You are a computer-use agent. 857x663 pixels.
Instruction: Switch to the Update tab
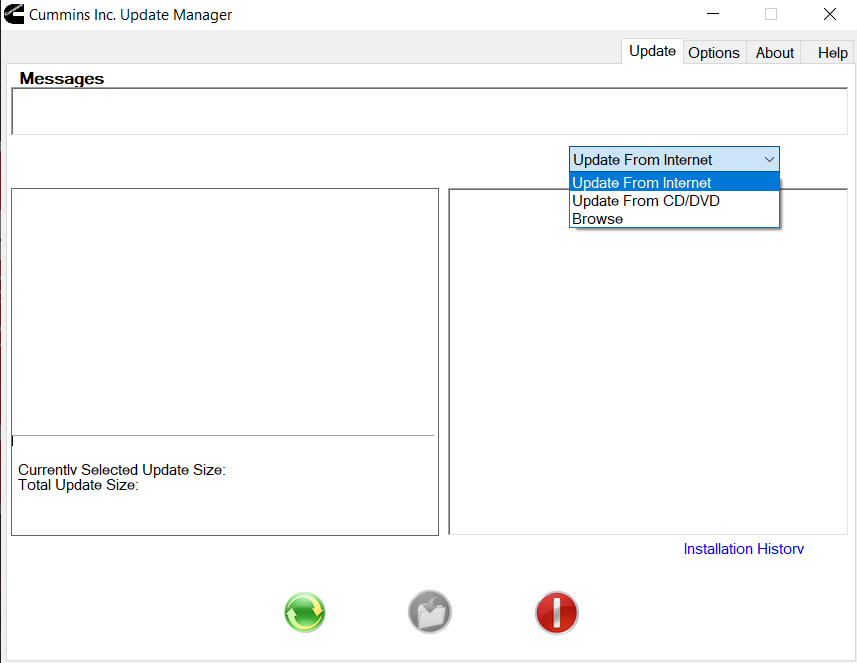(652, 51)
